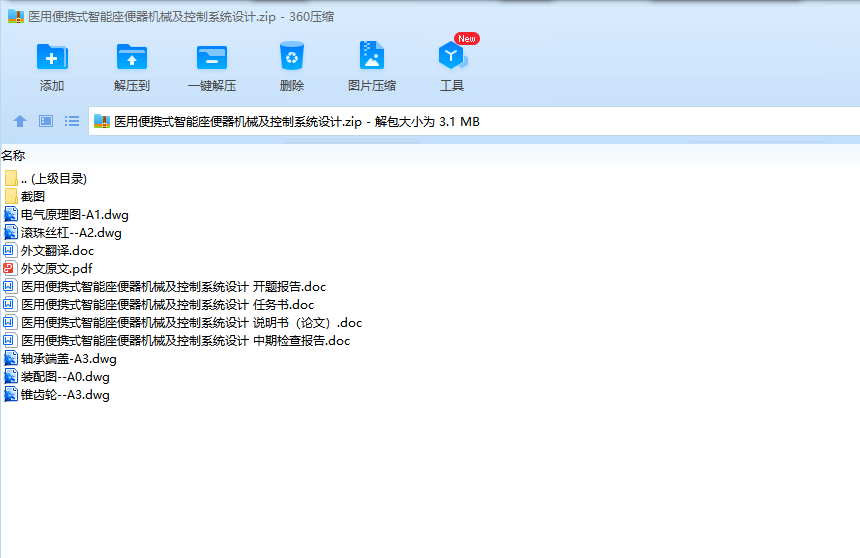Open the 图片压缩 (Image compress) tool
860x558 pixels.
[372, 55]
